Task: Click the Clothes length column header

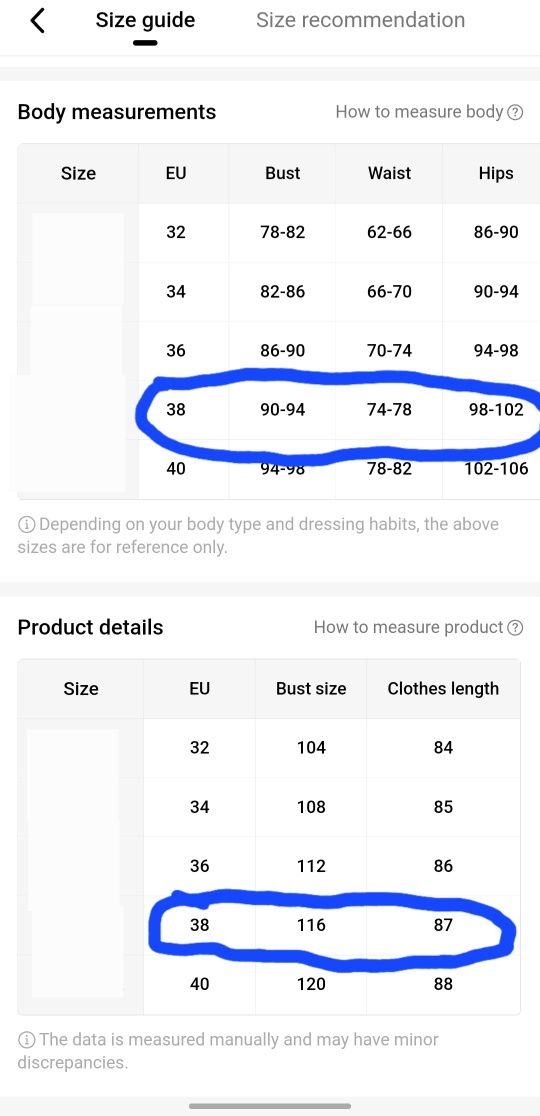Action: click(x=443, y=689)
